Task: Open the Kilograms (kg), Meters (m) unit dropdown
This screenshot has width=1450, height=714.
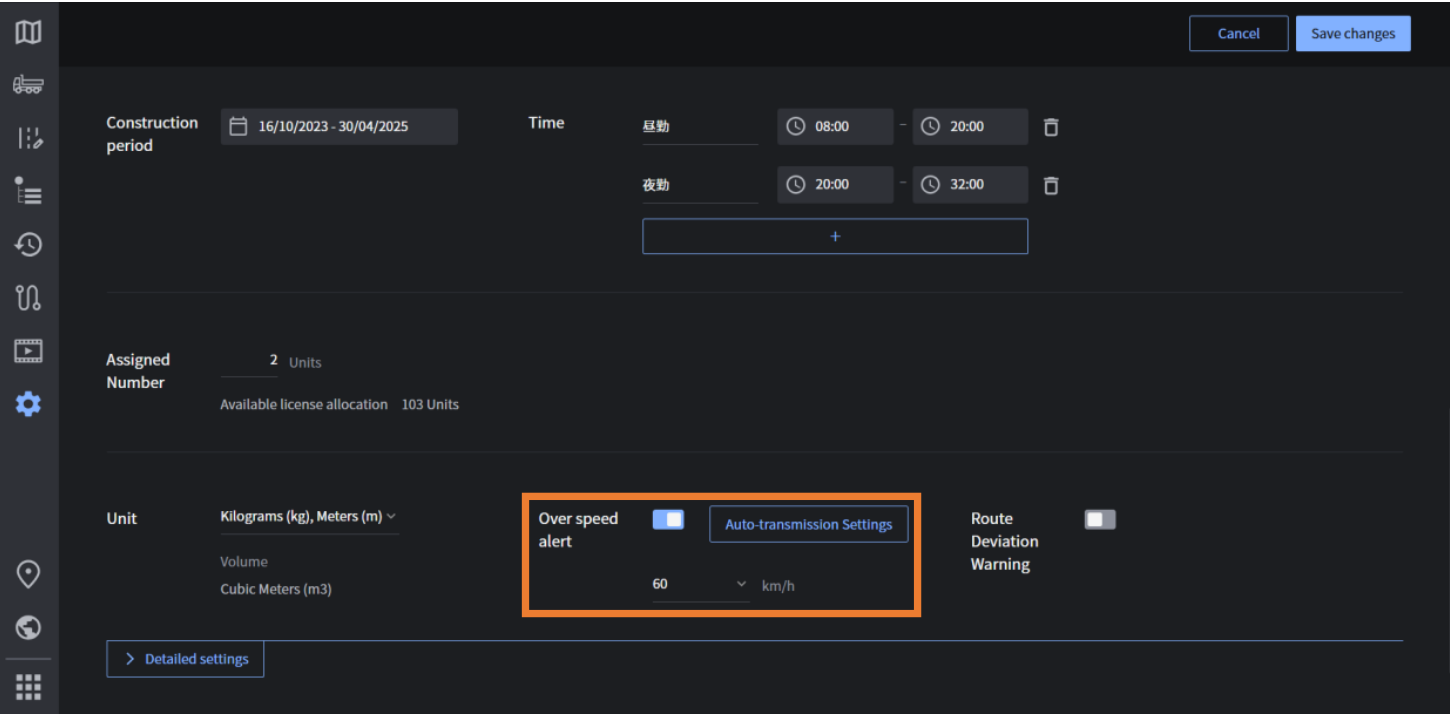Action: (309, 517)
